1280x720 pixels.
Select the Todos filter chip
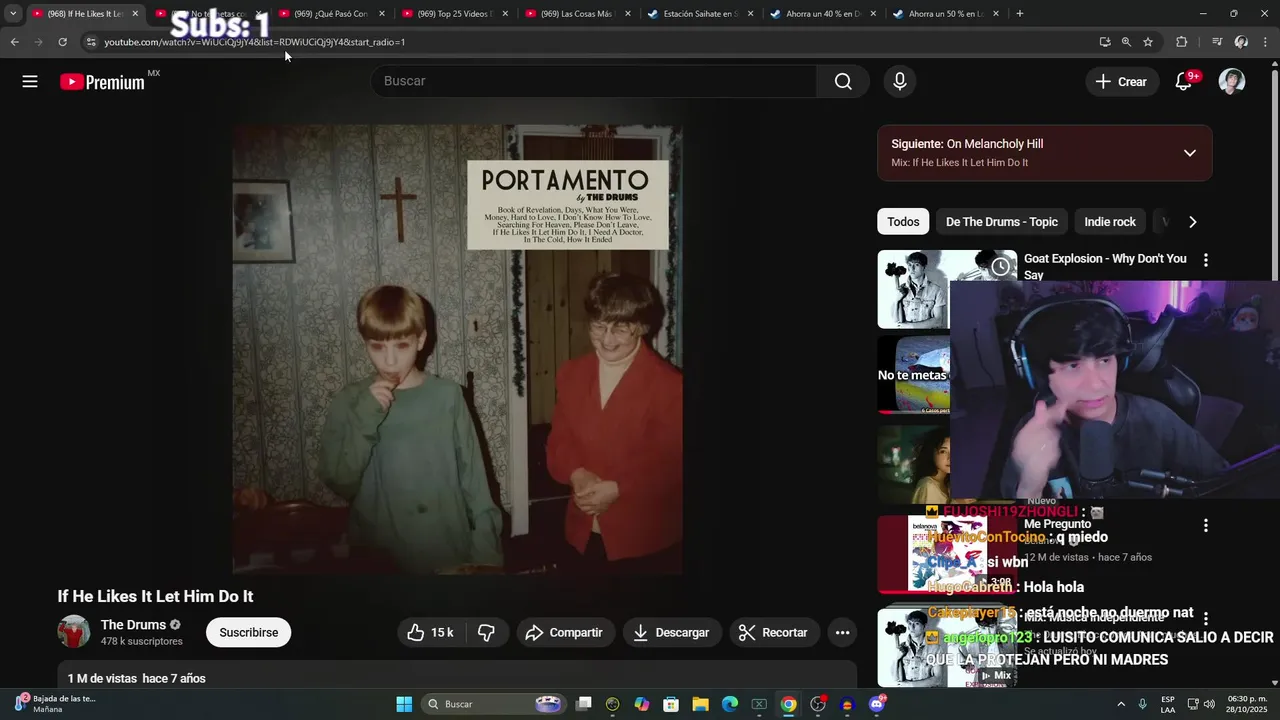[903, 222]
